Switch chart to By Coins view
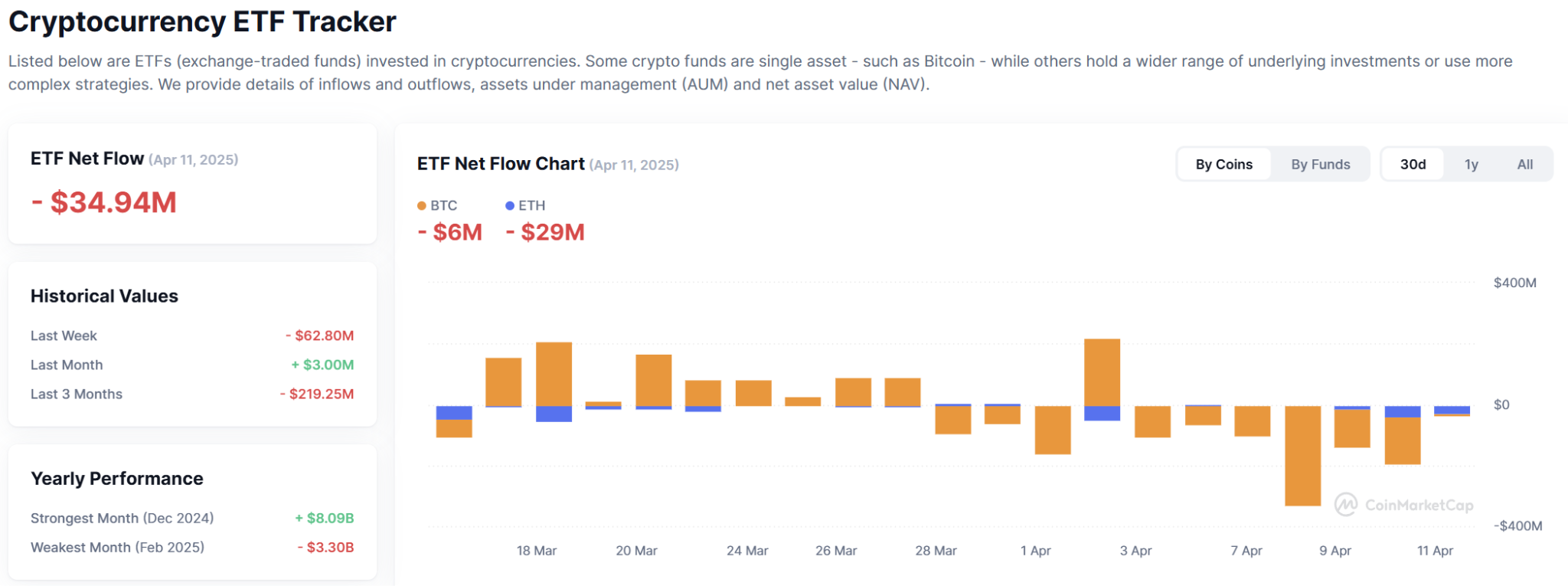 coord(1223,164)
